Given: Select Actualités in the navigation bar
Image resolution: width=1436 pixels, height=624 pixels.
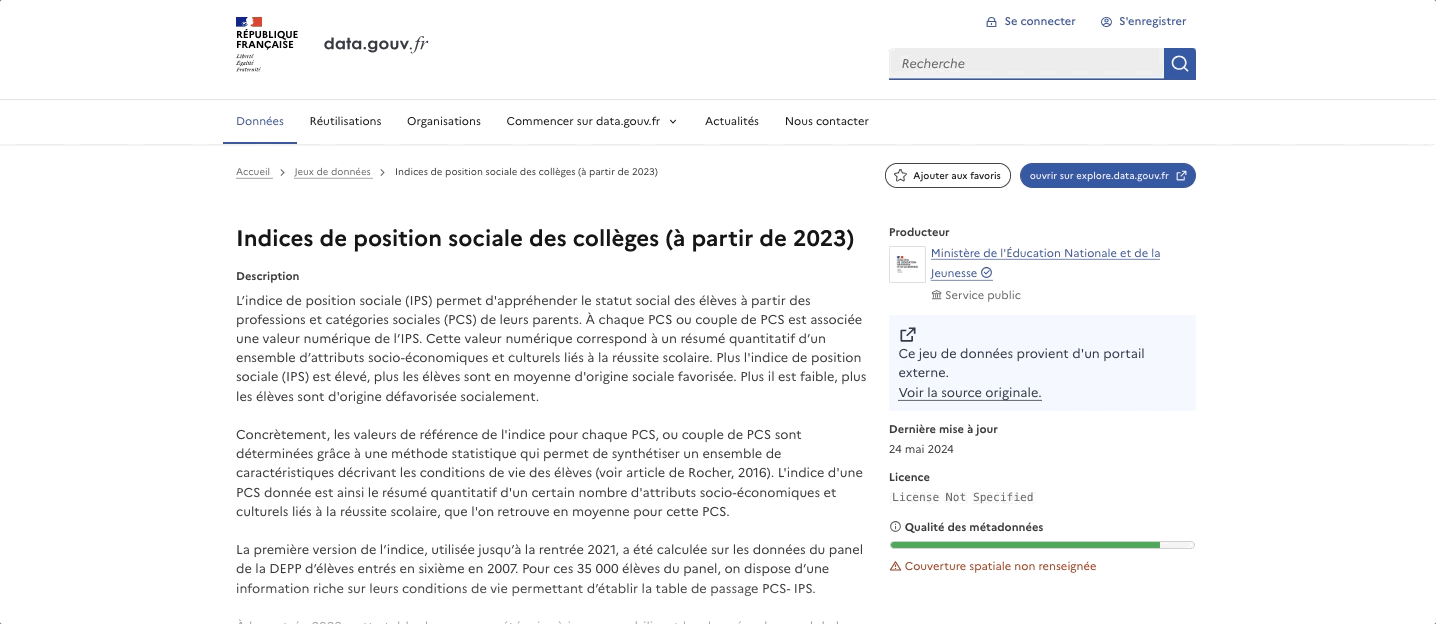Looking at the screenshot, I should coord(732,121).
